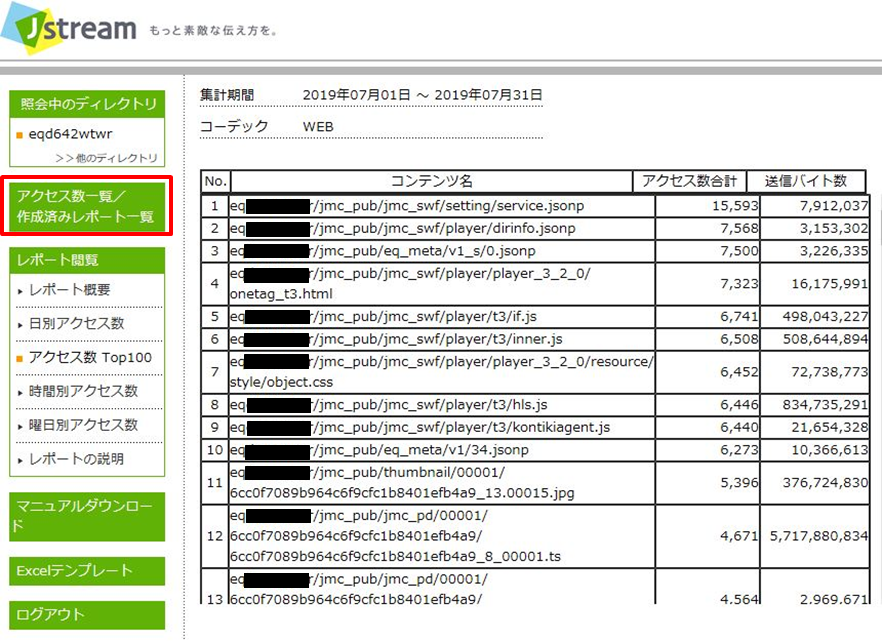The width and height of the screenshot is (882, 641).
Task: Click sent bytes value 498,043,227
Action: tap(825, 317)
